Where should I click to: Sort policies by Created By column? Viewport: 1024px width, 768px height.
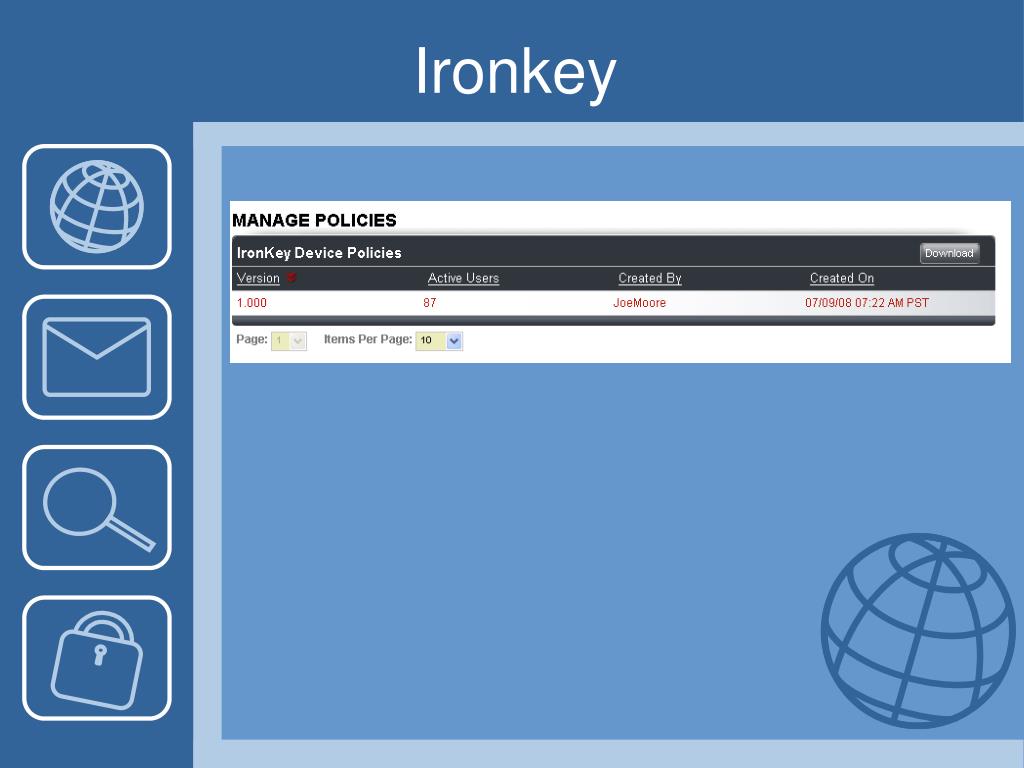pyautogui.click(x=650, y=278)
